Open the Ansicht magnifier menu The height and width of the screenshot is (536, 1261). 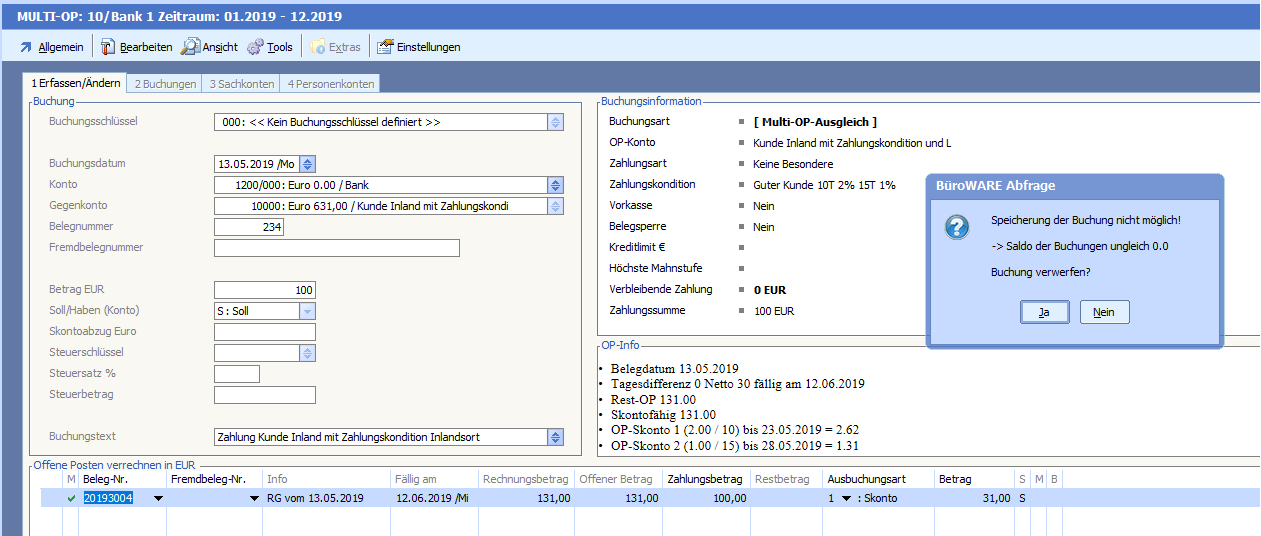click(190, 47)
